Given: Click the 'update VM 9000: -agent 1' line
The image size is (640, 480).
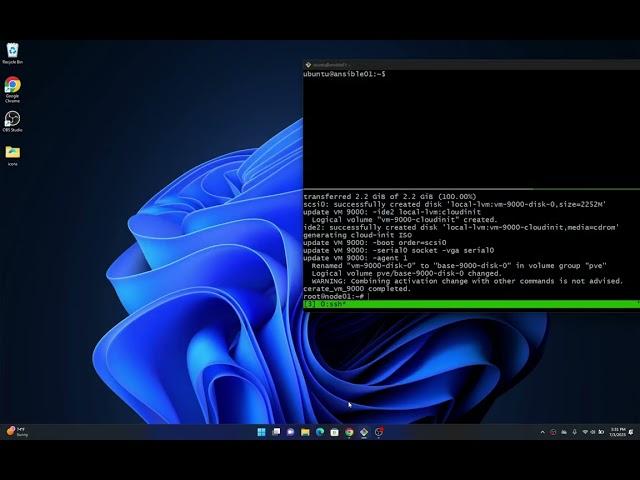Looking at the screenshot, I should [x=355, y=258].
